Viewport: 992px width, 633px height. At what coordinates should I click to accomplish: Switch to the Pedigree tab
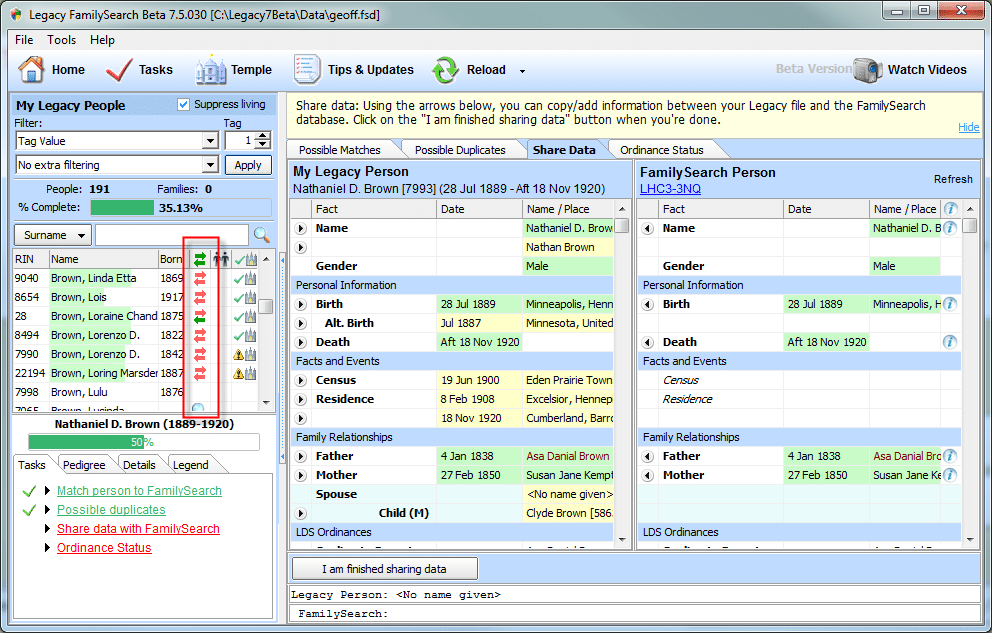(x=84, y=465)
